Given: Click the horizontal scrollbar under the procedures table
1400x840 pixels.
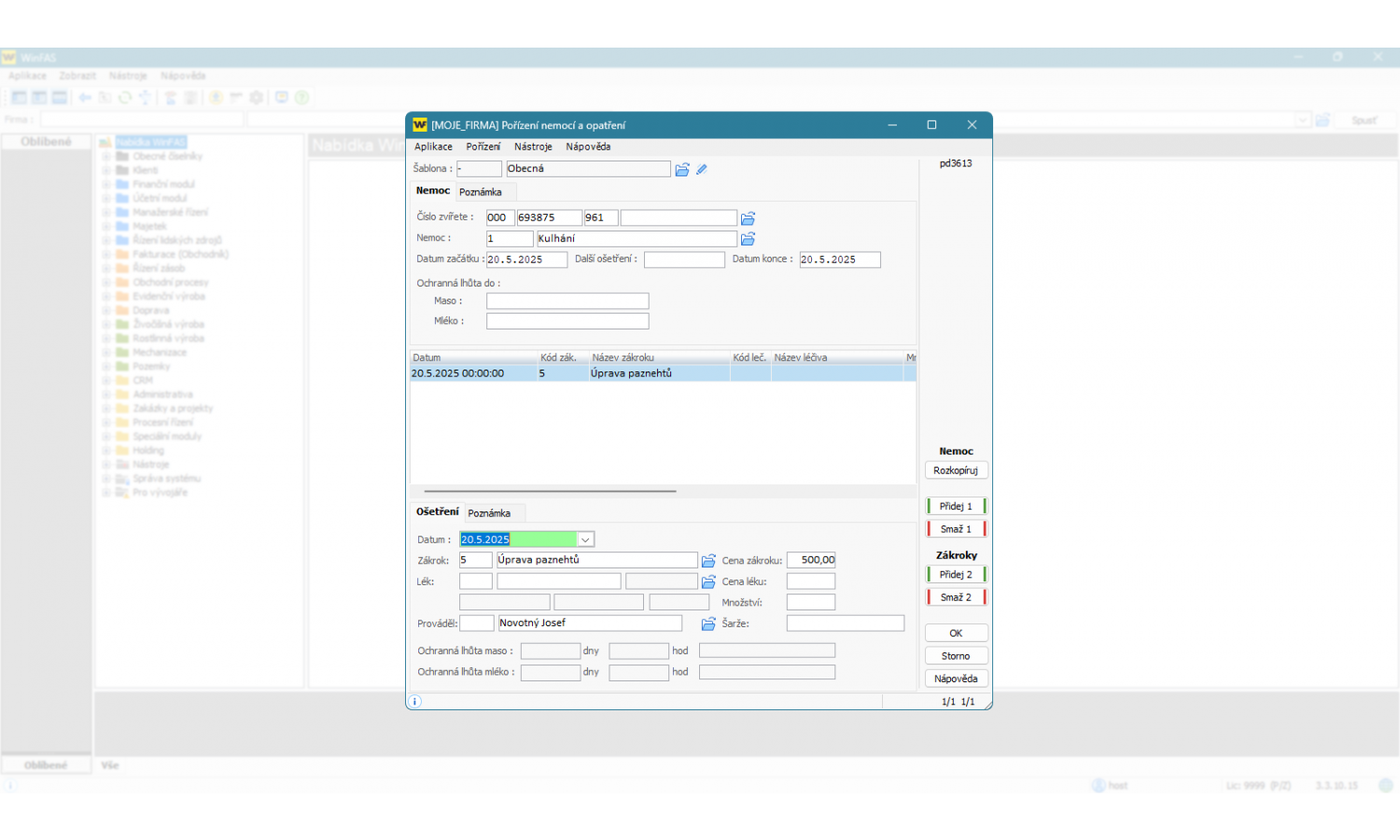Looking at the screenshot, I should (x=550, y=491).
